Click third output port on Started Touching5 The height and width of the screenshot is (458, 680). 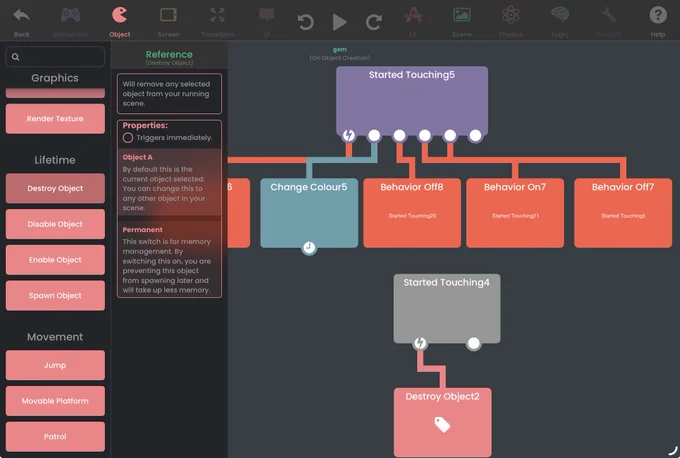pyautogui.click(x=399, y=136)
